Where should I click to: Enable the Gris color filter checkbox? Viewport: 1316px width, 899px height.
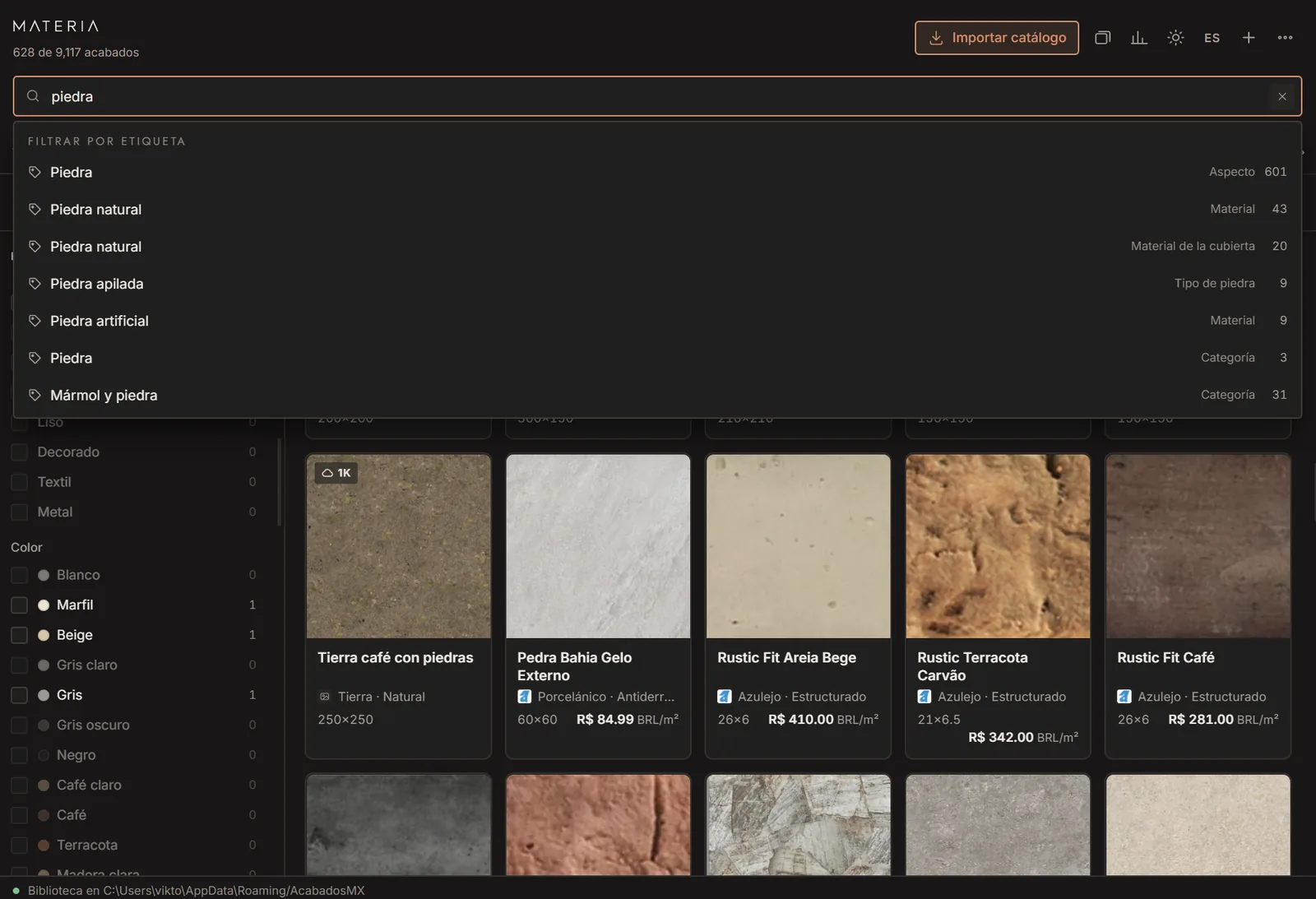pos(20,695)
